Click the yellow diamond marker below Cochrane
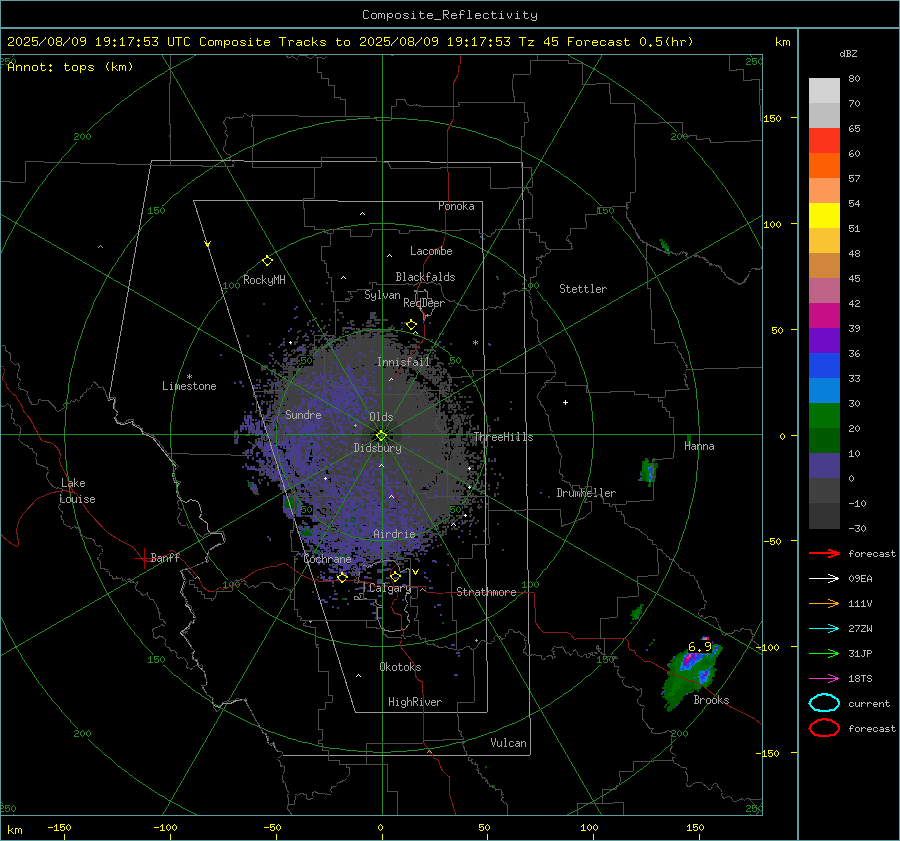 pyautogui.click(x=342, y=577)
